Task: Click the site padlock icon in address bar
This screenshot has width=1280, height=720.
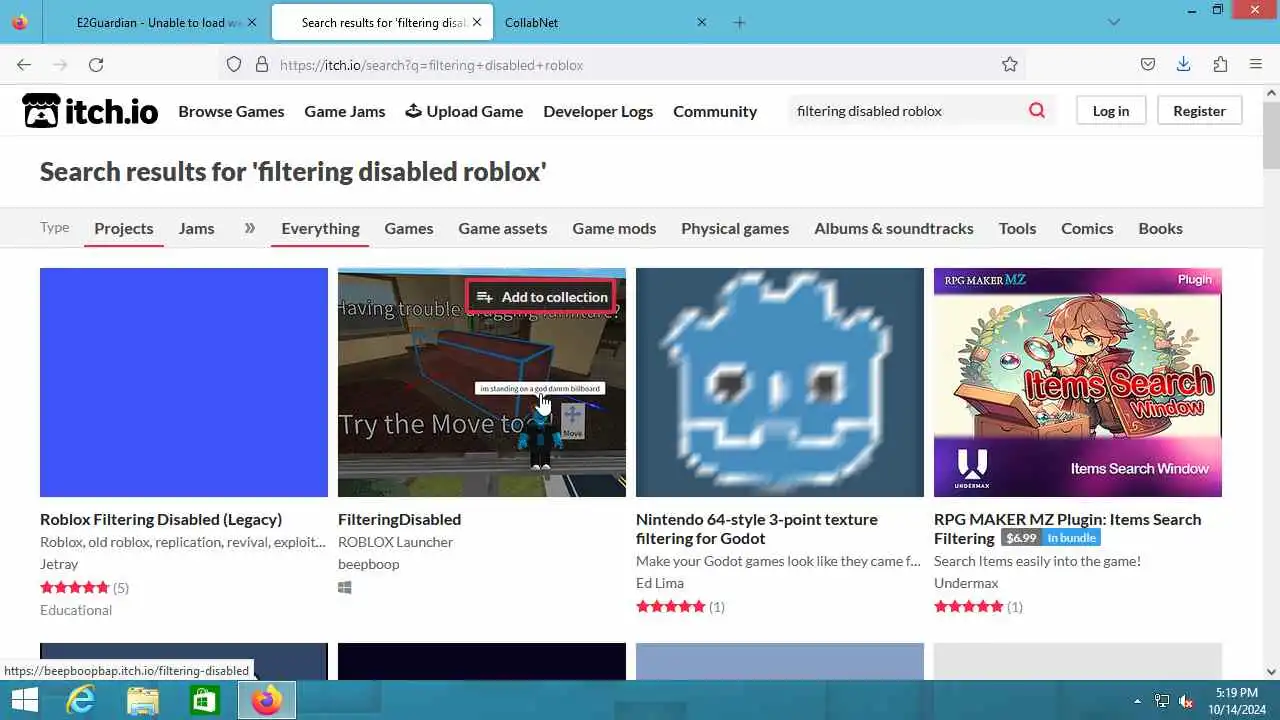Action: point(262,65)
